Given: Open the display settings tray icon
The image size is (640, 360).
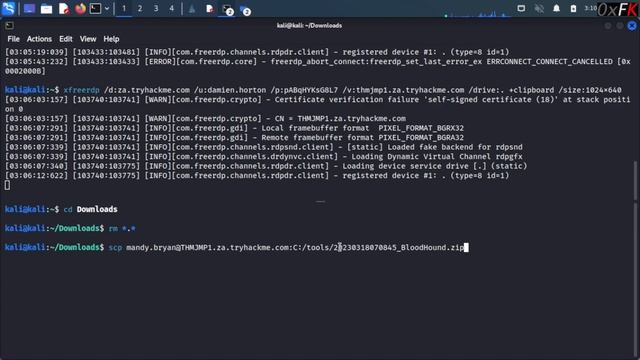Looking at the screenshot, I should click(x=521, y=8).
